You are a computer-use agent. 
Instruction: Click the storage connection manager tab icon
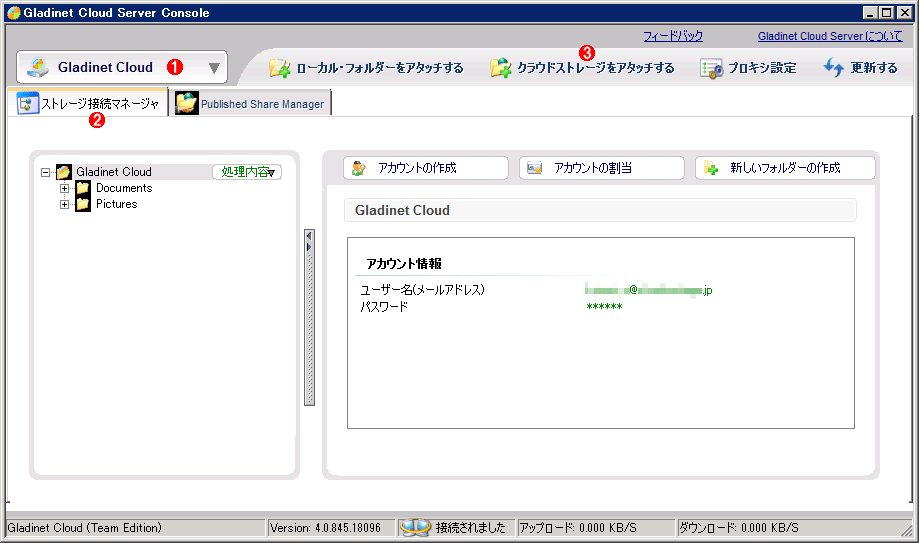tap(27, 103)
